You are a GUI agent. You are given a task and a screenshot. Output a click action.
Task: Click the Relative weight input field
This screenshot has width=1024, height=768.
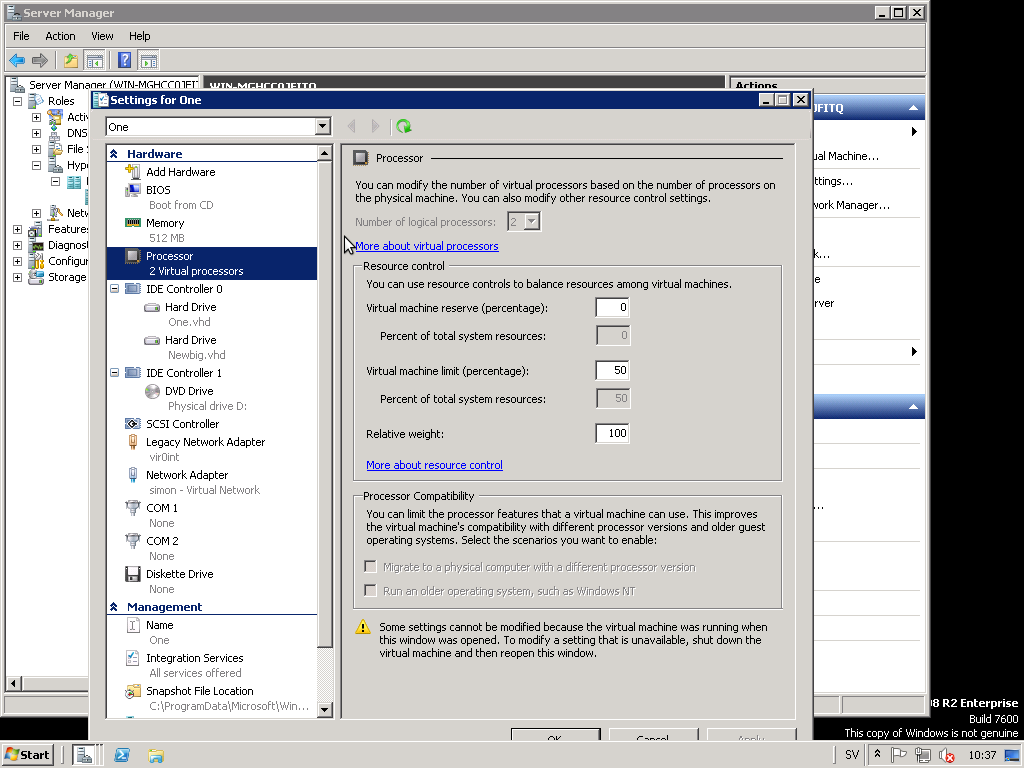coord(612,433)
